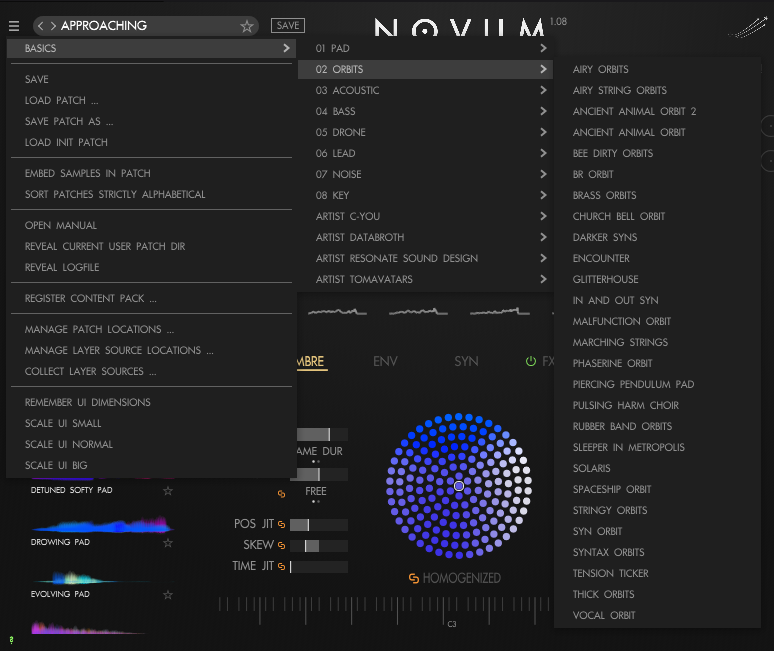Expand the 06 Lead category
Screen dimensions: 774x651
(x=426, y=153)
